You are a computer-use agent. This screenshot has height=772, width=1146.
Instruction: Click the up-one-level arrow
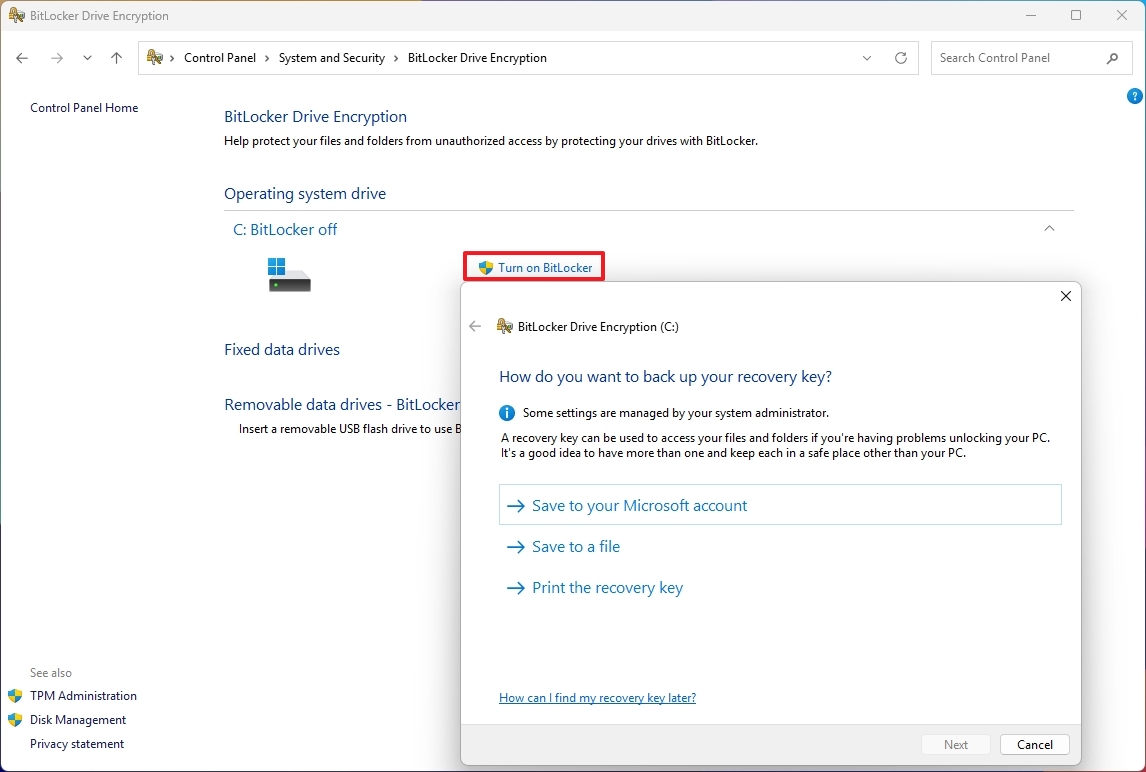116,58
